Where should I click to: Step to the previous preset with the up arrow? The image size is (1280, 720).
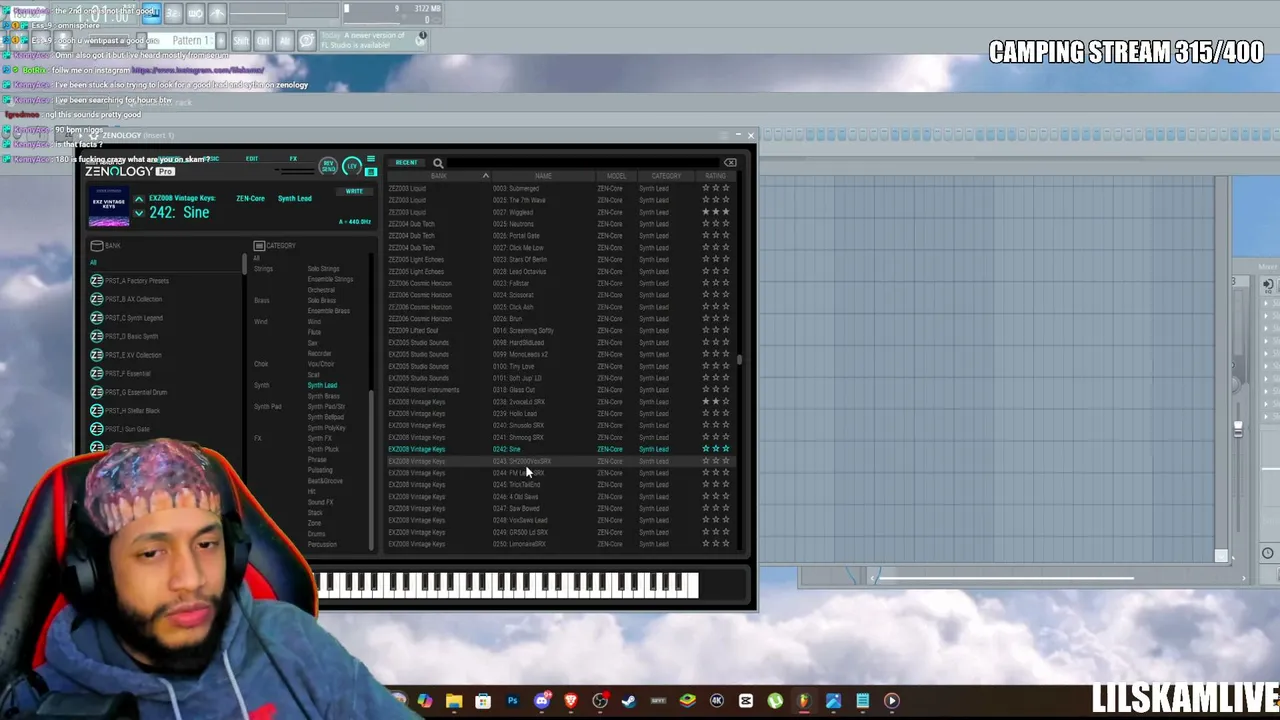coord(139,199)
